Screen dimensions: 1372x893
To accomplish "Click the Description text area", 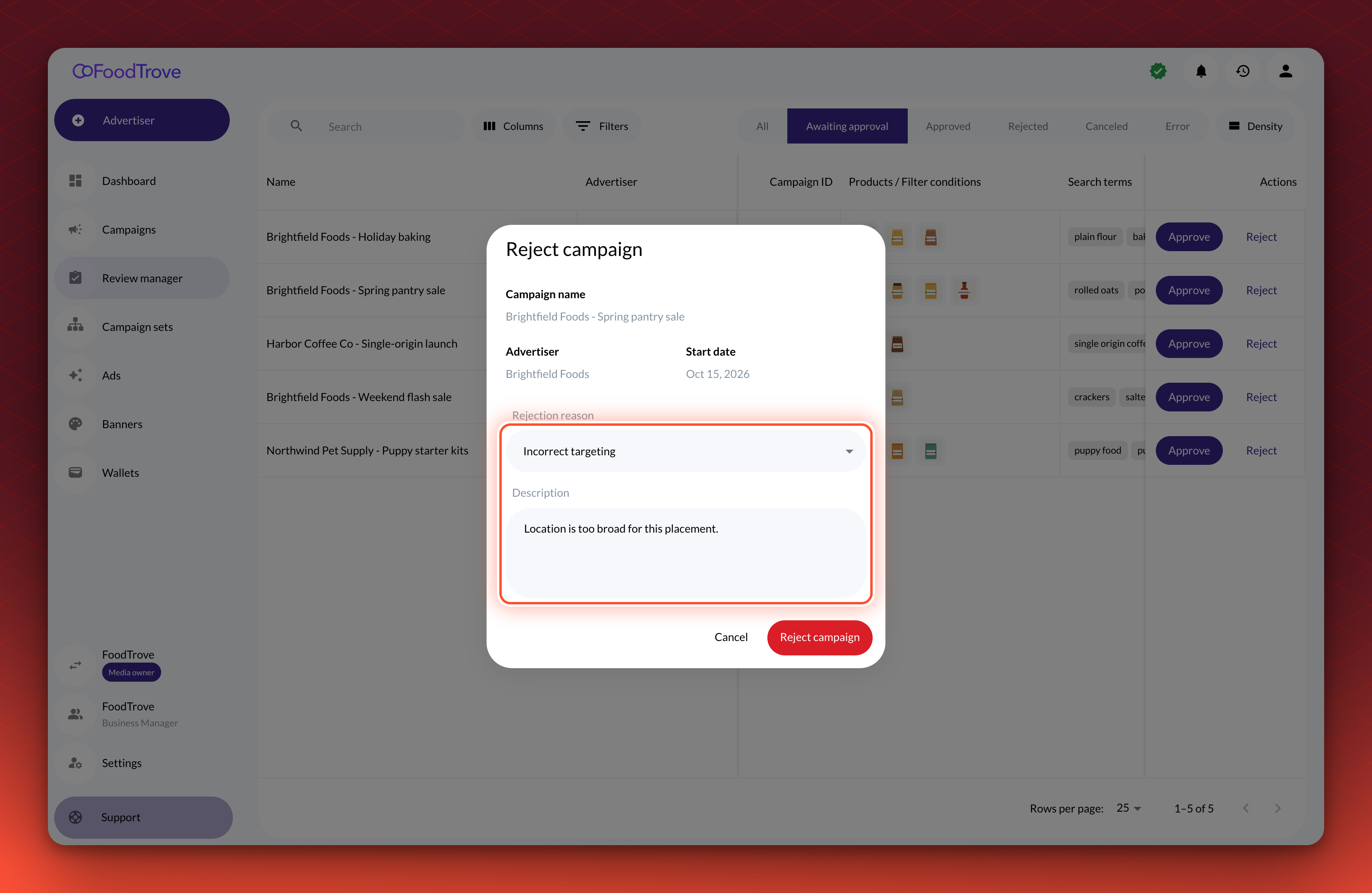I will coord(686,553).
